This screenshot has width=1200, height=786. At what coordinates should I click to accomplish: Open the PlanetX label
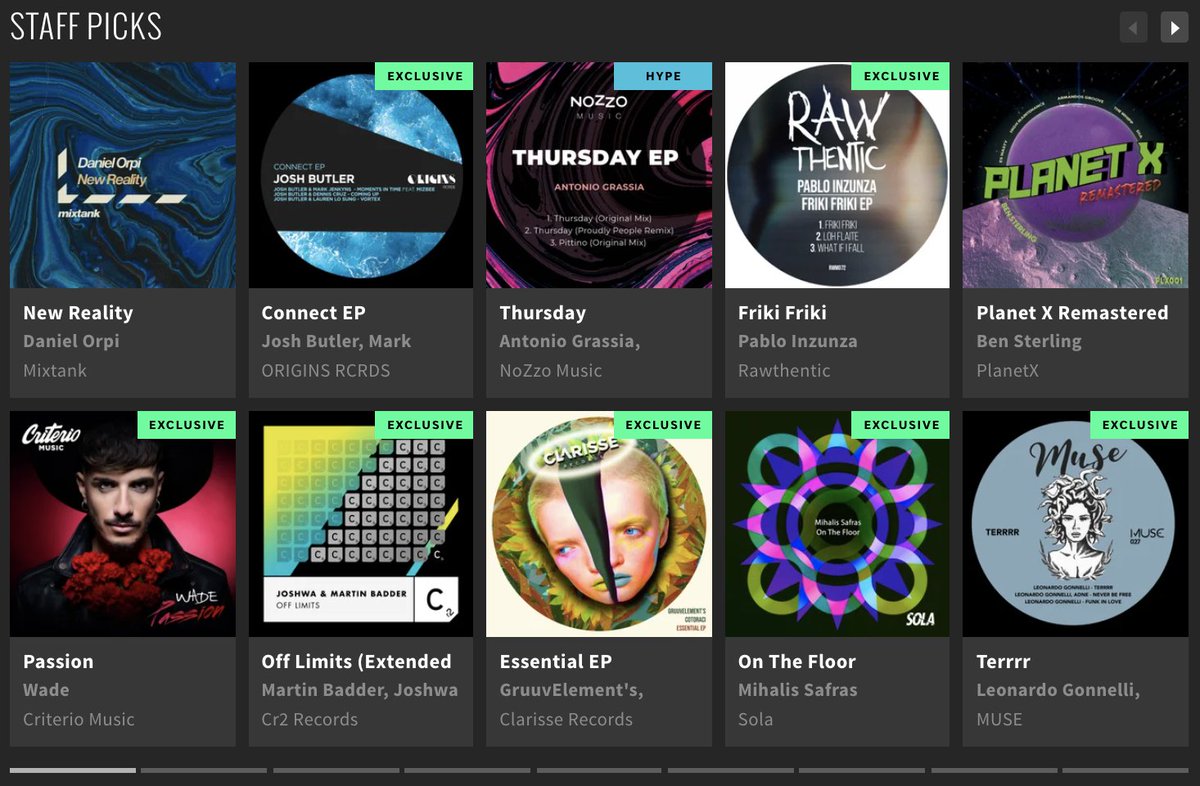1007,370
